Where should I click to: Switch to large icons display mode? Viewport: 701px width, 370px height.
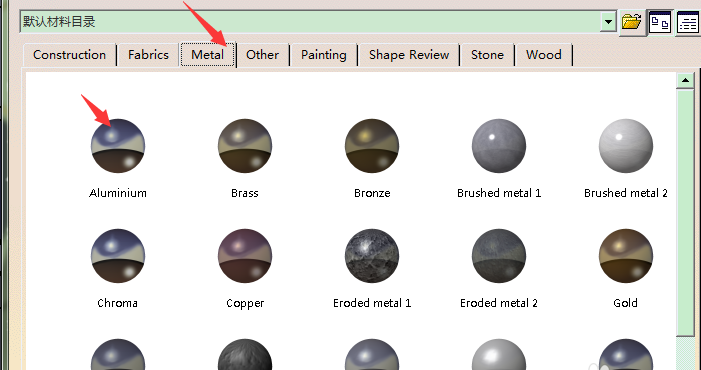[660, 22]
